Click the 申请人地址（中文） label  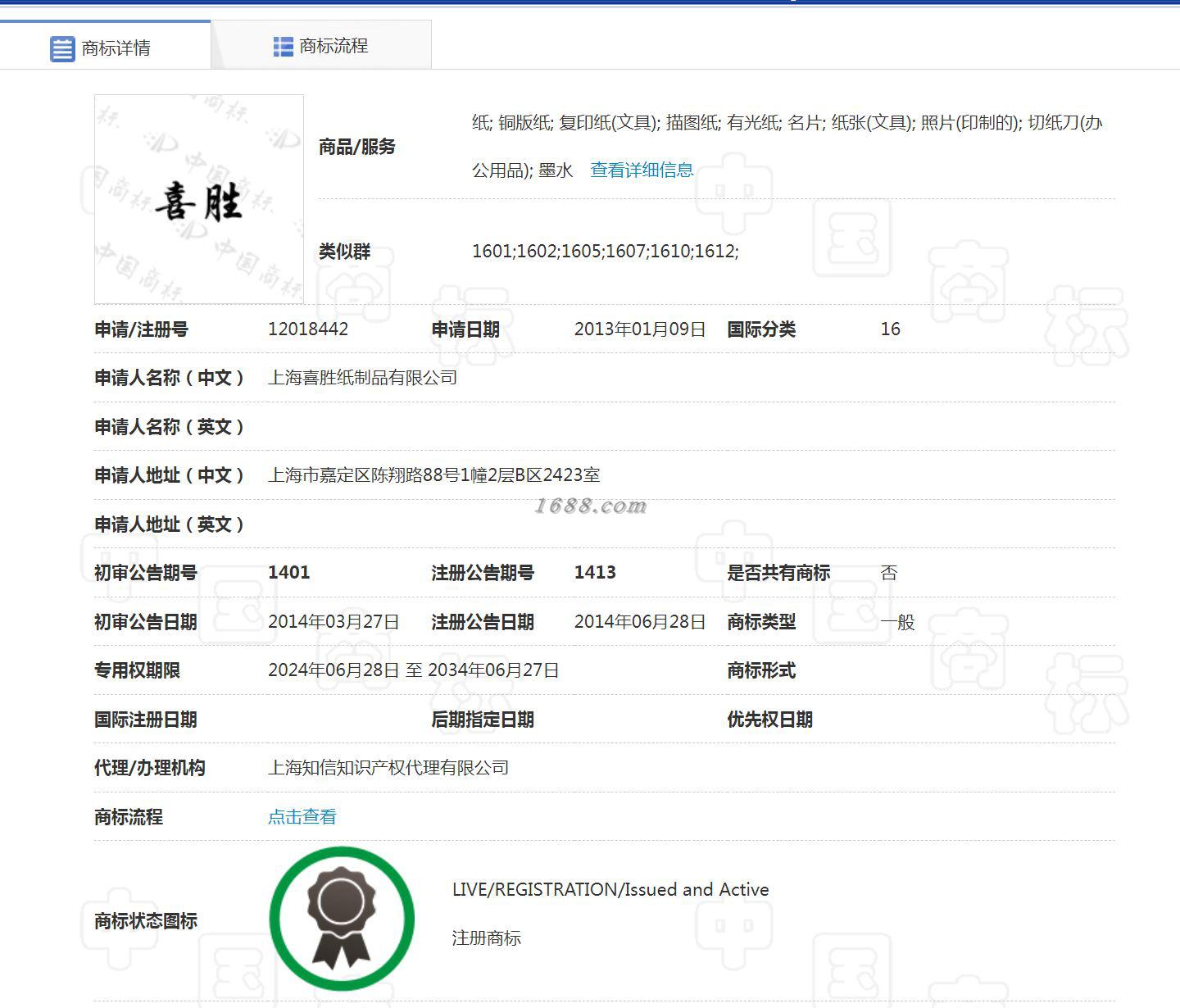[170, 475]
